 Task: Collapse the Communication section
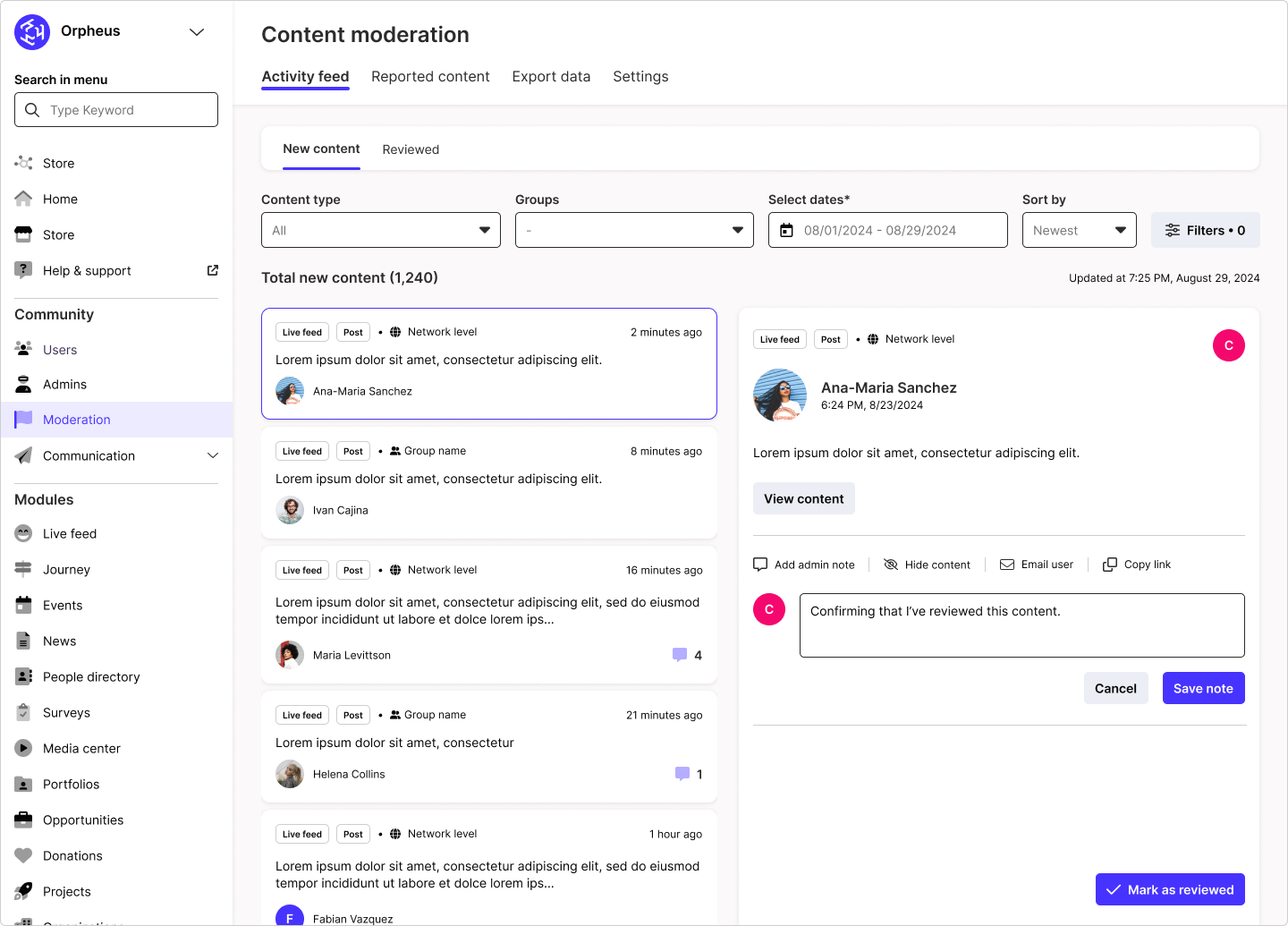(213, 455)
